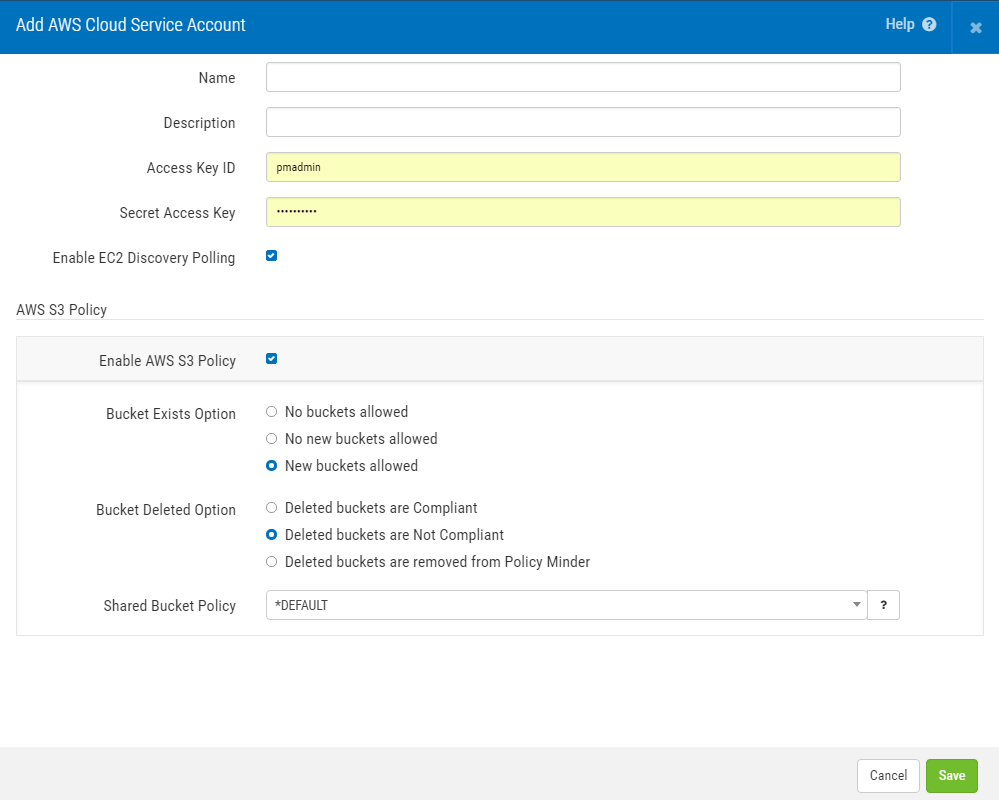Click the AWS S3 Policy section heading

[x=61, y=310]
